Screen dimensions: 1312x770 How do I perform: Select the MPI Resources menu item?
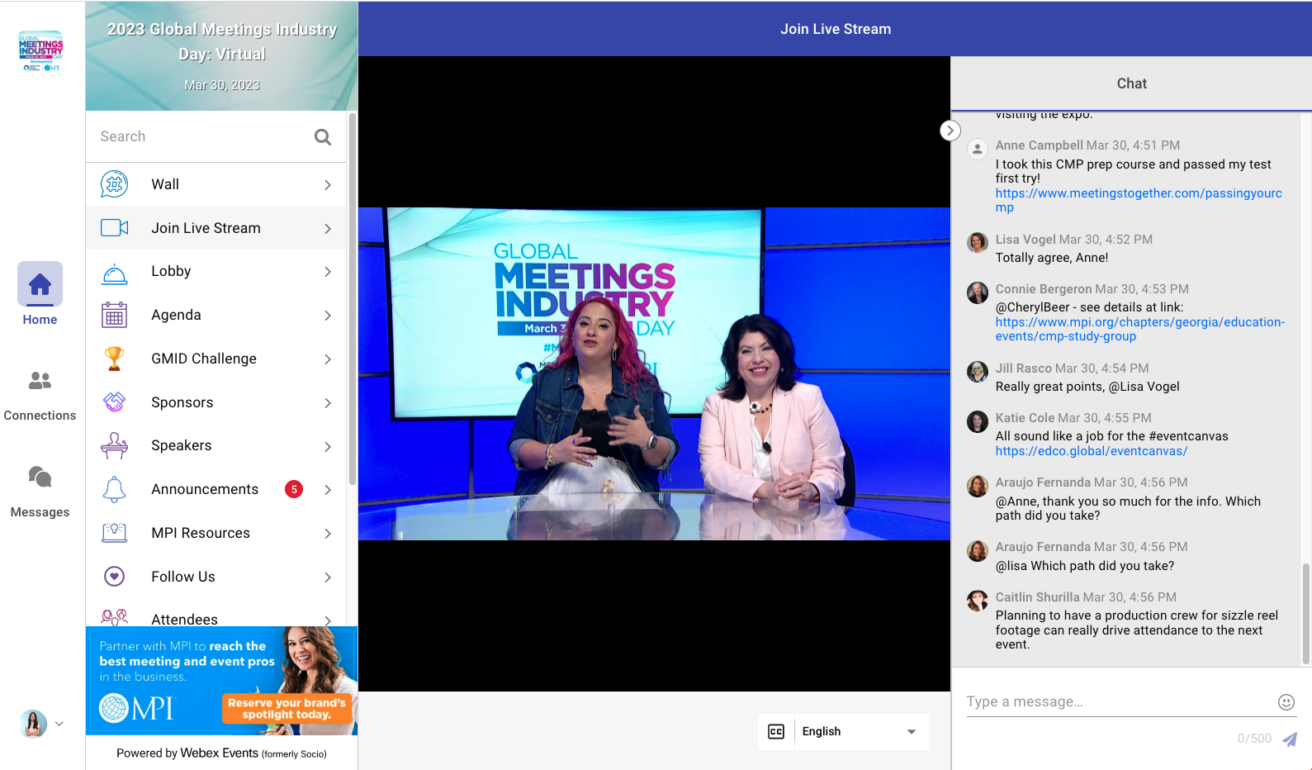(216, 533)
